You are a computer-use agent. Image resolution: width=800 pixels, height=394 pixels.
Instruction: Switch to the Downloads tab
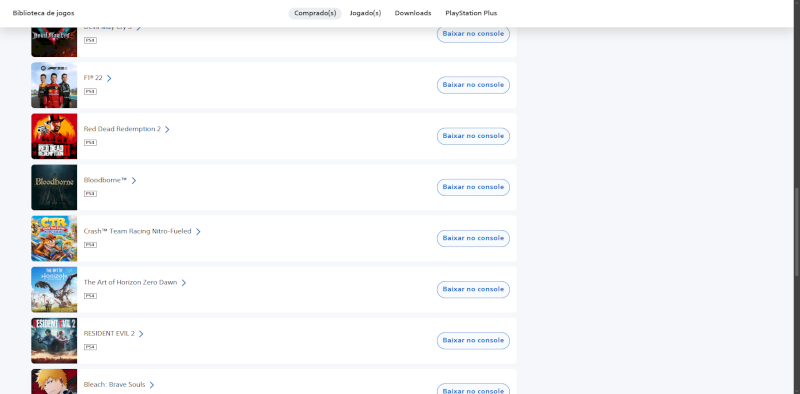(413, 13)
